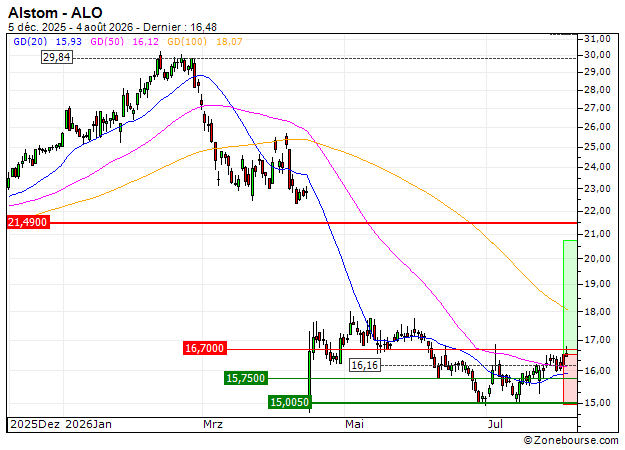625x450 pixels.
Task: Click the GD(20) value '15,93'
Action: point(69,41)
